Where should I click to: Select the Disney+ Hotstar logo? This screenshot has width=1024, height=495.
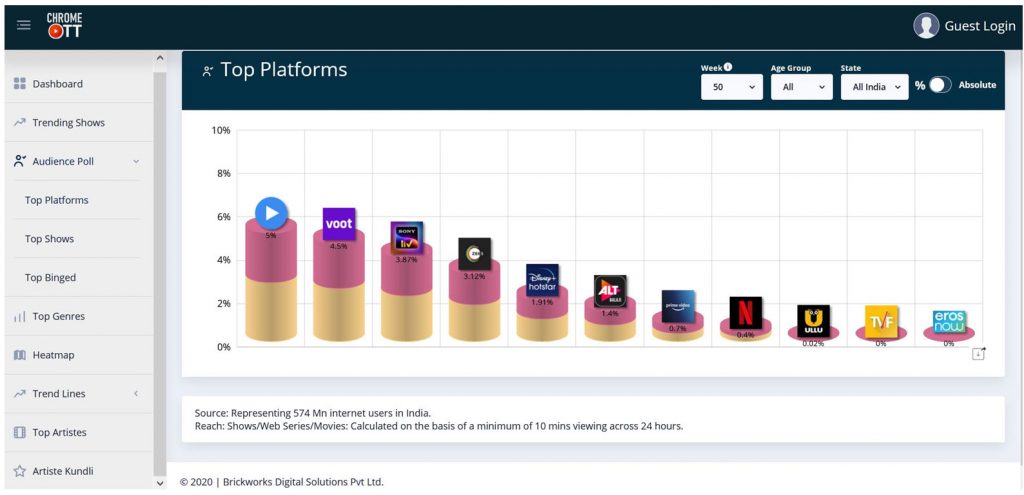pos(542,280)
